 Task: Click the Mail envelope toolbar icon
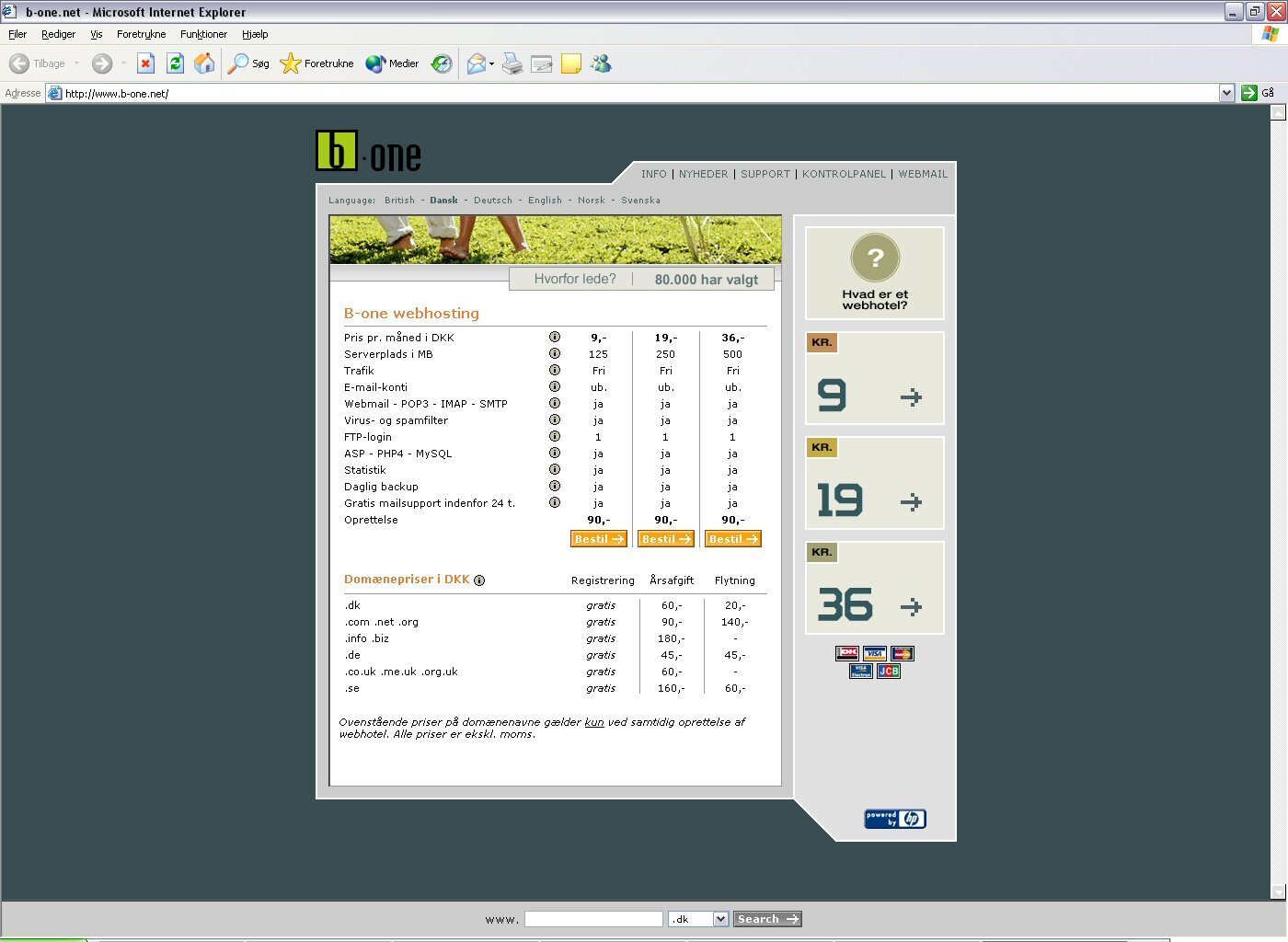tap(476, 63)
